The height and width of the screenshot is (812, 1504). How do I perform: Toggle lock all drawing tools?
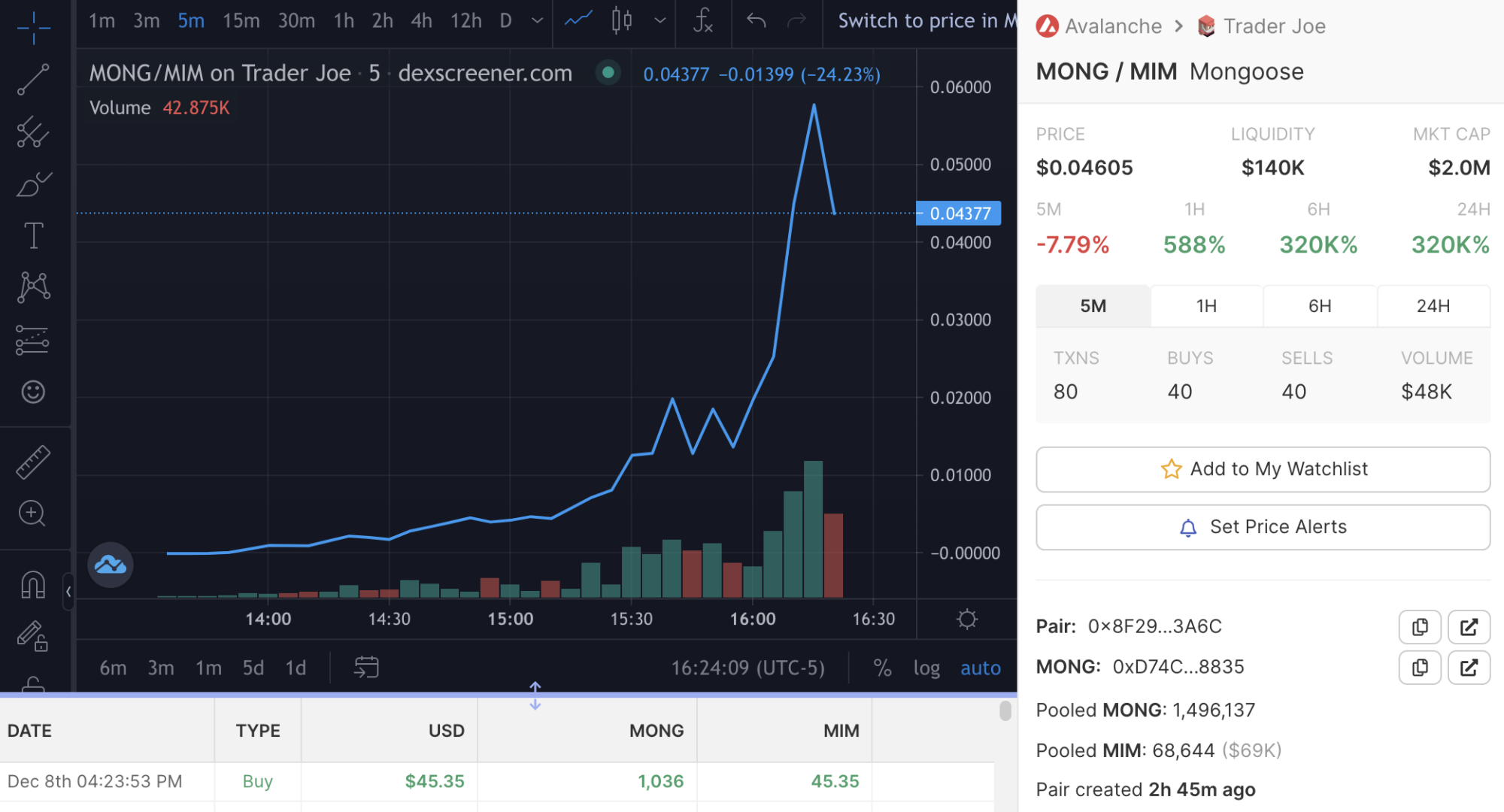(x=33, y=636)
